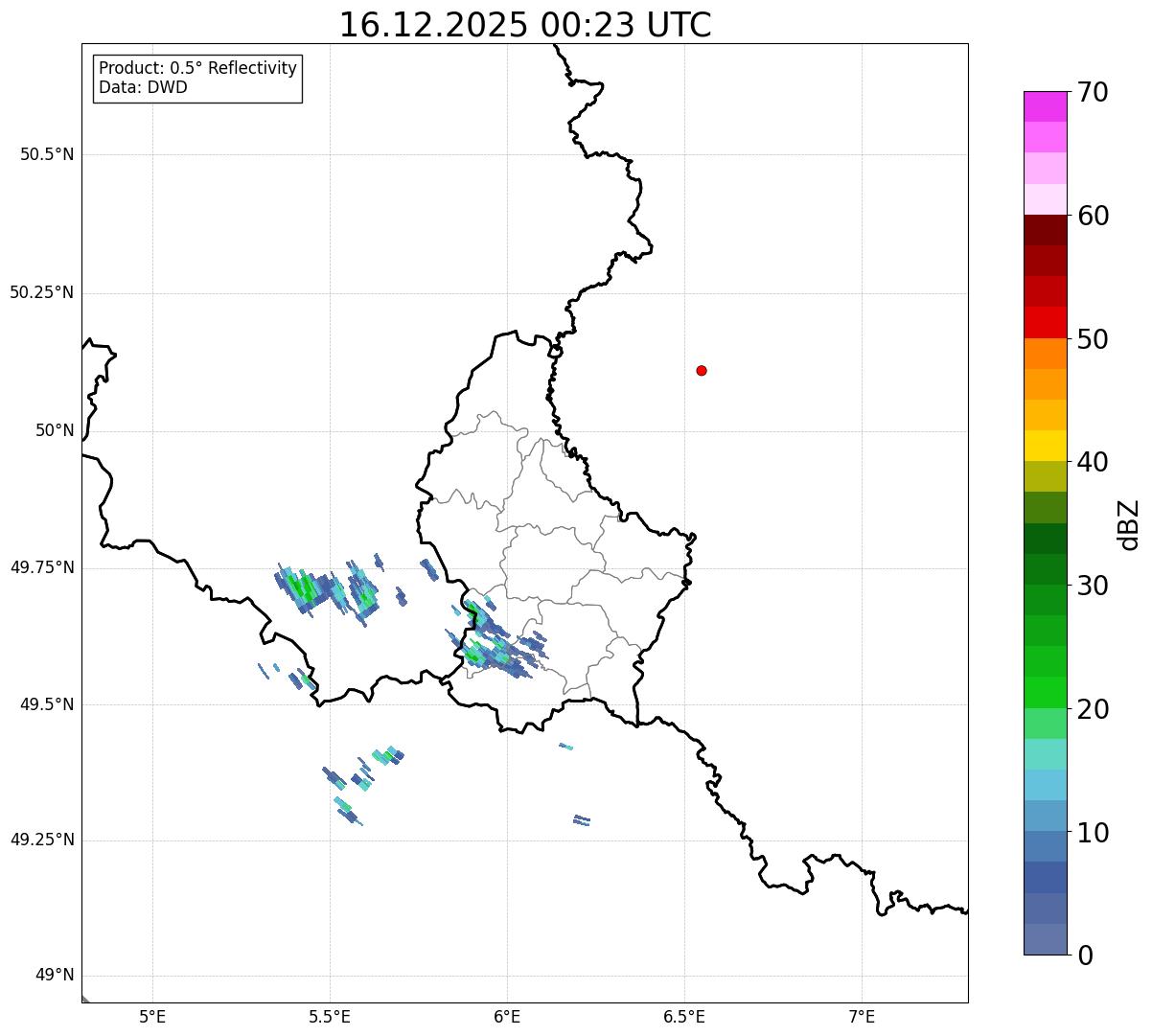The height and width of the screenshot is (1036, 1152).
Task: Click the 7°E longitude label
Action: 862,1017
